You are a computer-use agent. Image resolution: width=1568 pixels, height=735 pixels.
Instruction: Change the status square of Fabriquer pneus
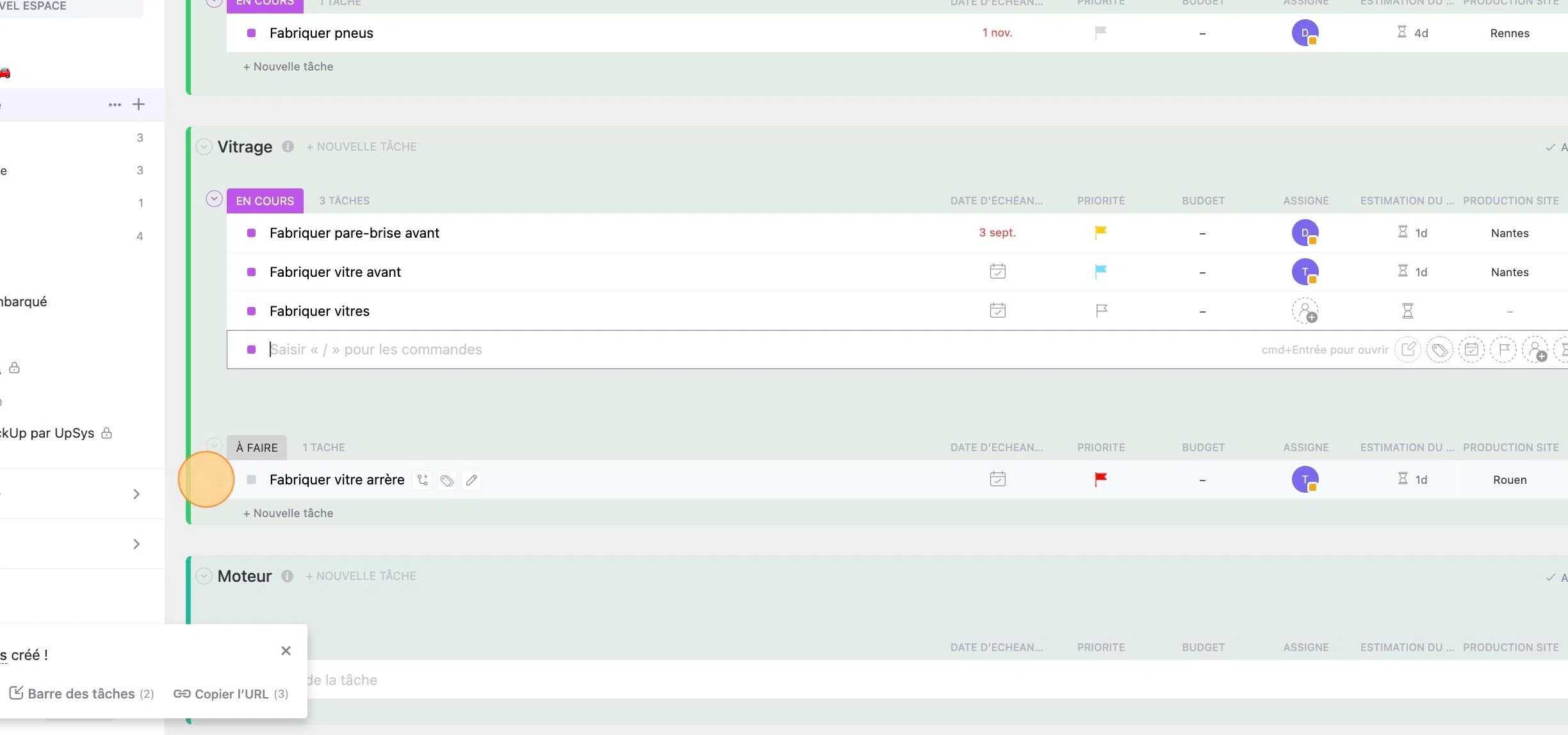(252, 33)
